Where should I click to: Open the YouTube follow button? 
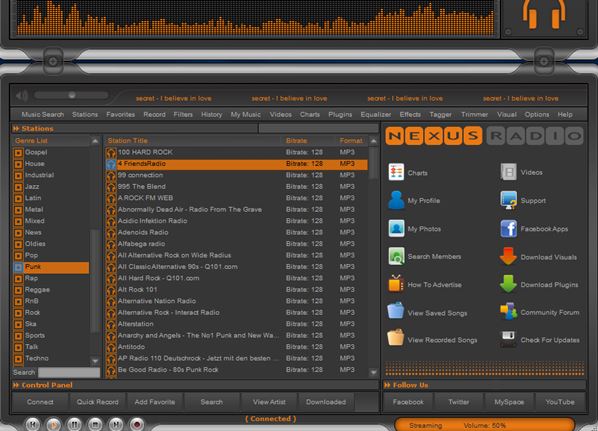pos(560,402)
